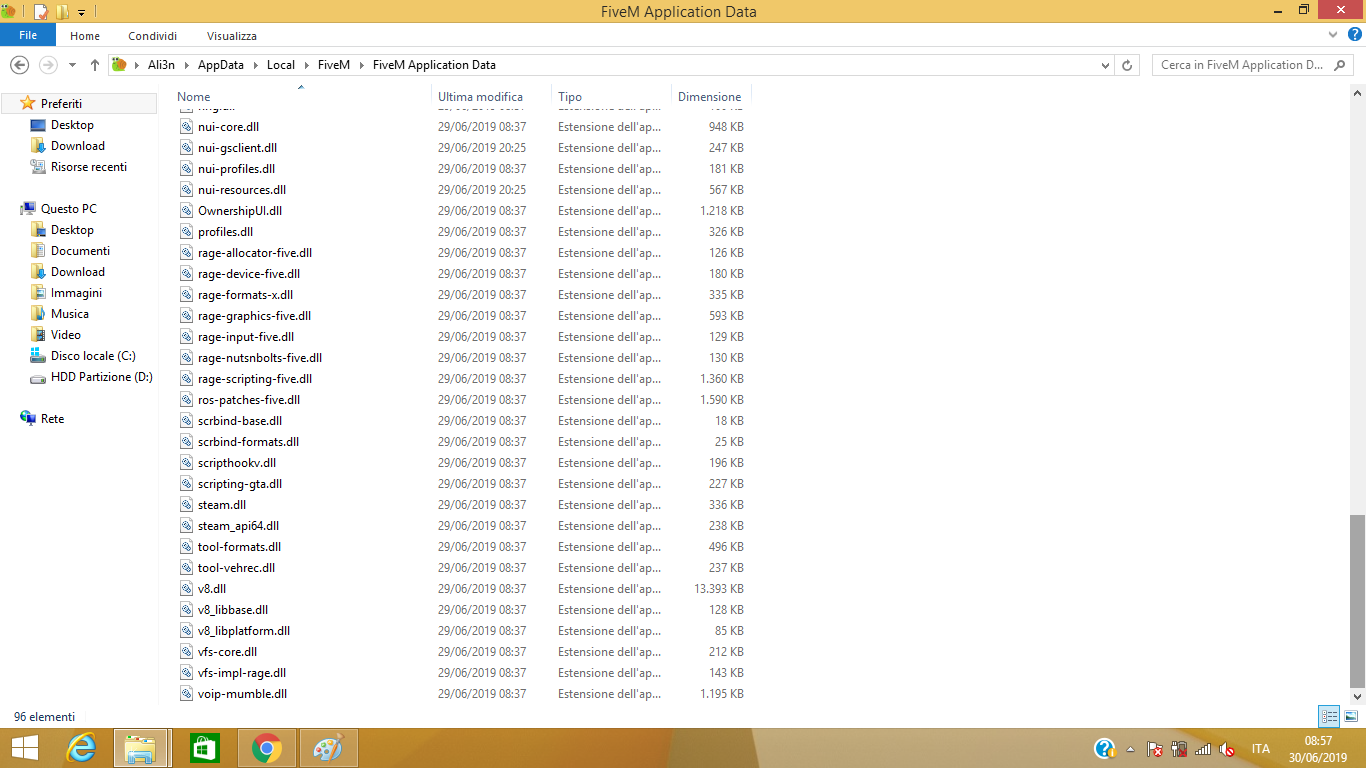This screenshot has height=768, width=1366.
Task: Select Preferiti in the navigation pane
Action: coord(62,103)
